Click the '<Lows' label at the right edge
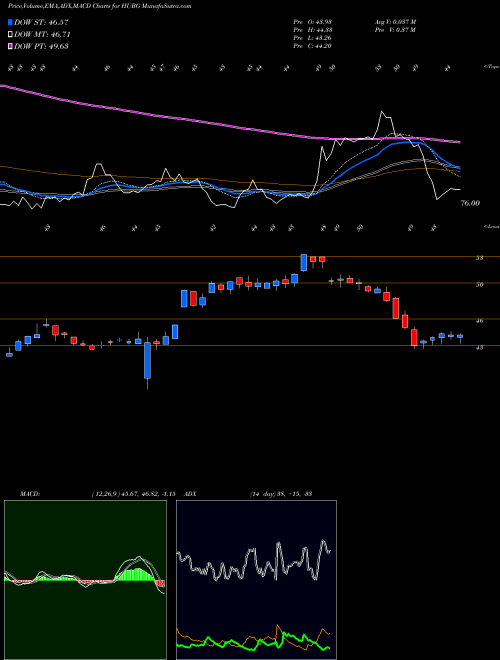Image resolution: width=500 pixels, height=660 pixels. [491, 226]
